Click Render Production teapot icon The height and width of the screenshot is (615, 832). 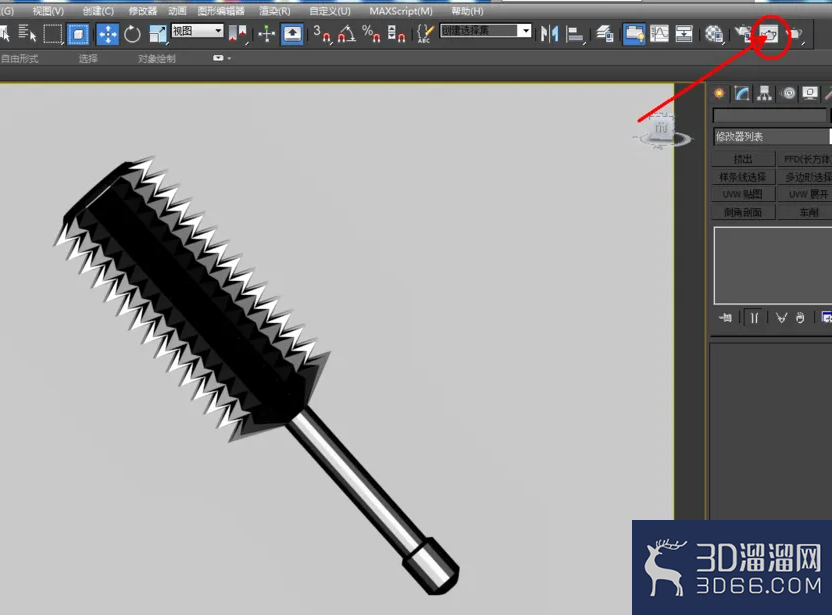795,34
